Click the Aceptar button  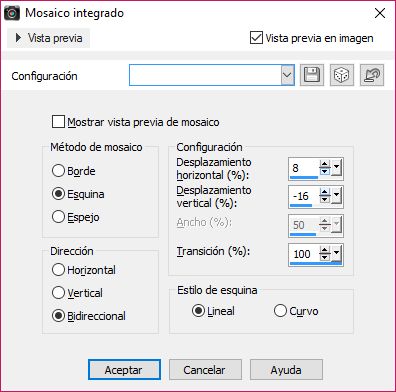124,370
